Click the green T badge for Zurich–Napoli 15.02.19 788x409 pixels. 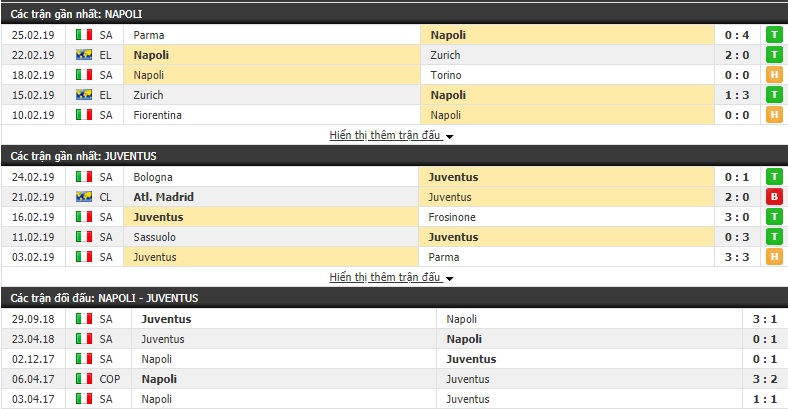pyautogui.click(x=774, y=95)
